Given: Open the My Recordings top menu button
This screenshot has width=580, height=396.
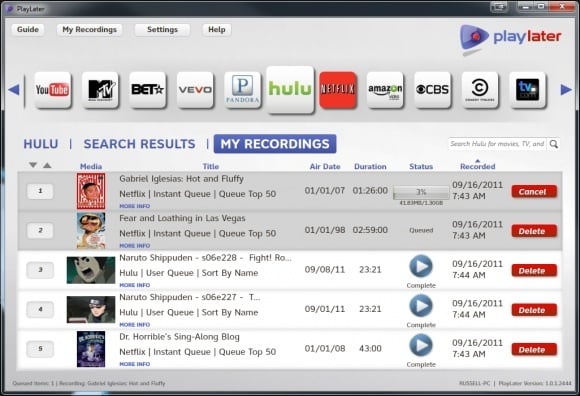Looking at the screenshot, I should pyautogui.click(x=90, y=30).
